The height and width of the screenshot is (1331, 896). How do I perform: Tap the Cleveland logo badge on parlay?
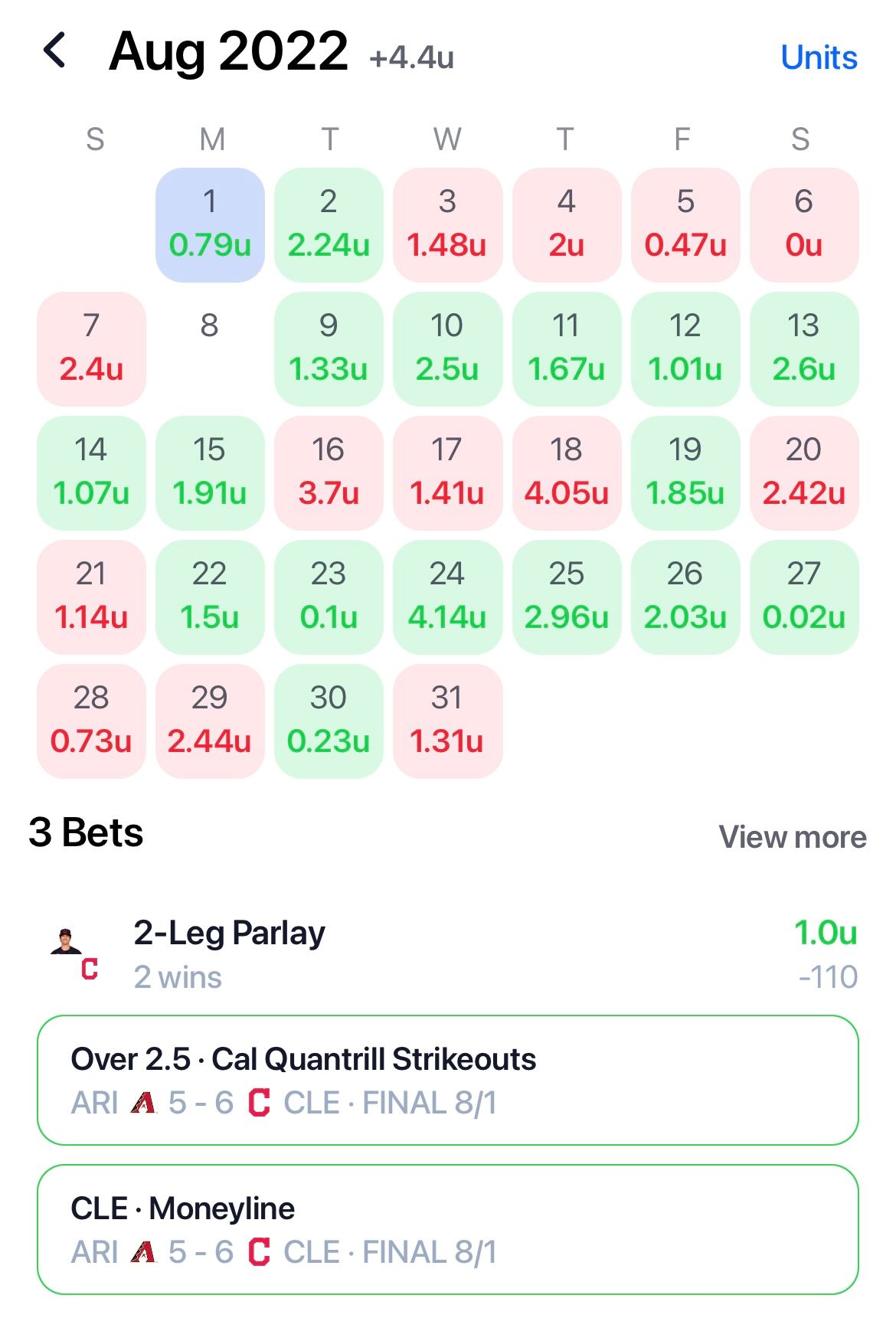[90, 970]
